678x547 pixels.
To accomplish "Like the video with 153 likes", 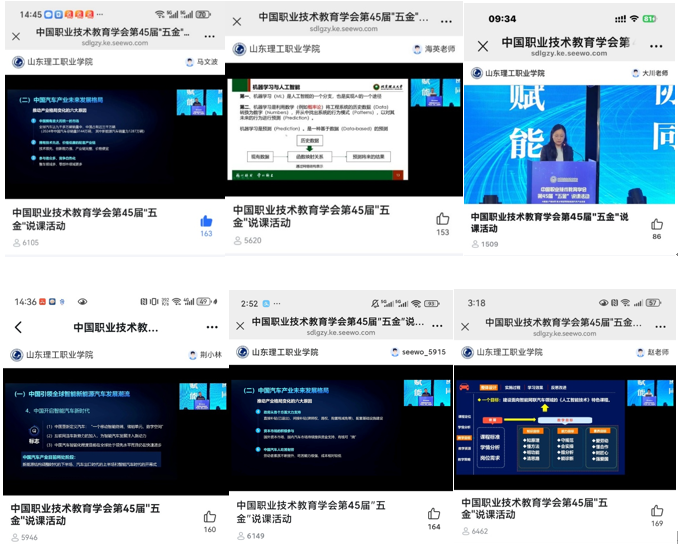I will tap(442, 219).
